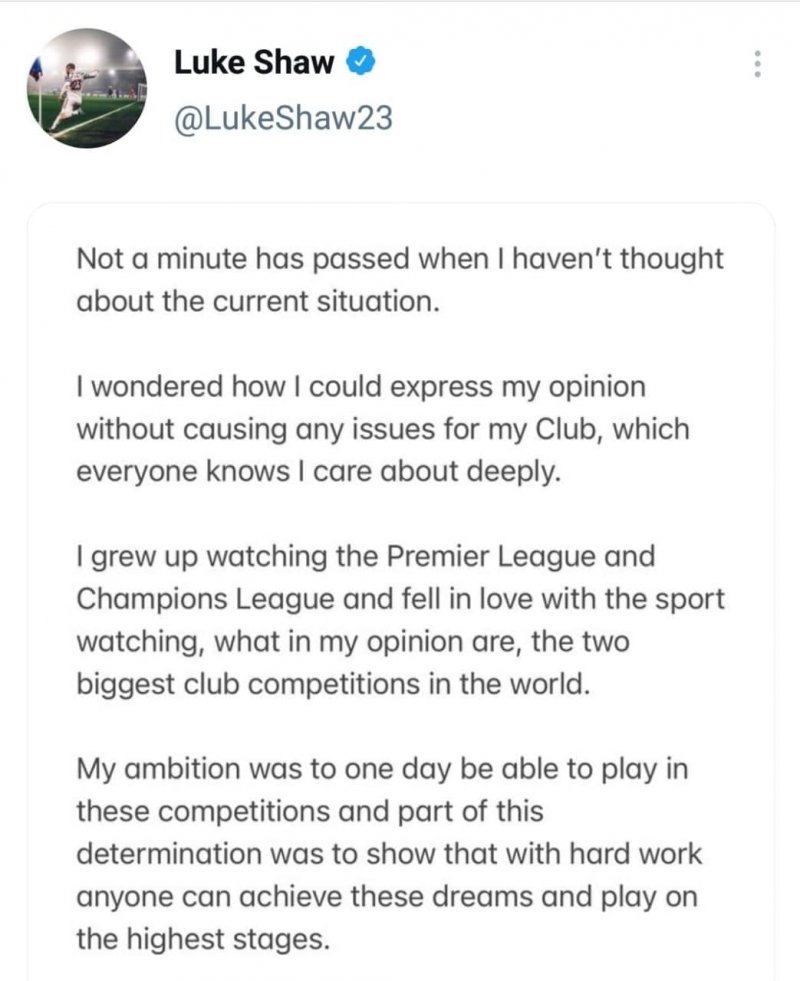Click the line starting "Champions League and fell"

pos(400,599)
